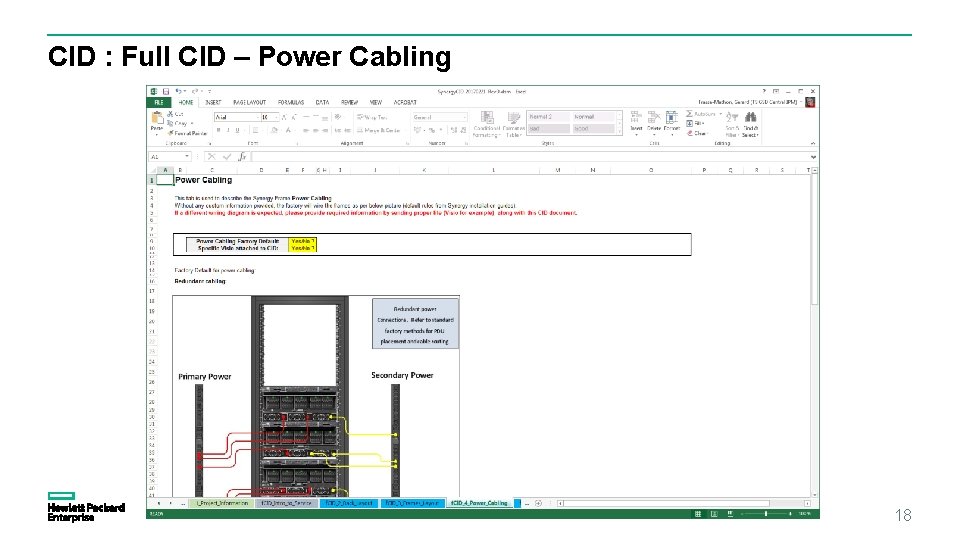Open Format as Table menu
The image size is (960, 540).
pos(514,124)
